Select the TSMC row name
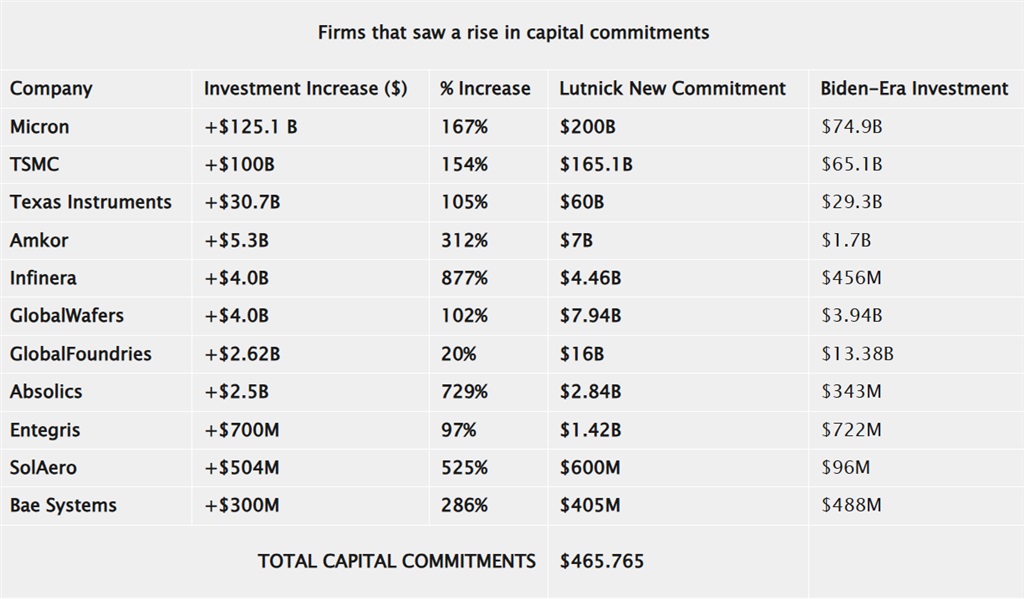The height and width of the screenshot is (599, 1024). [34, 164]
